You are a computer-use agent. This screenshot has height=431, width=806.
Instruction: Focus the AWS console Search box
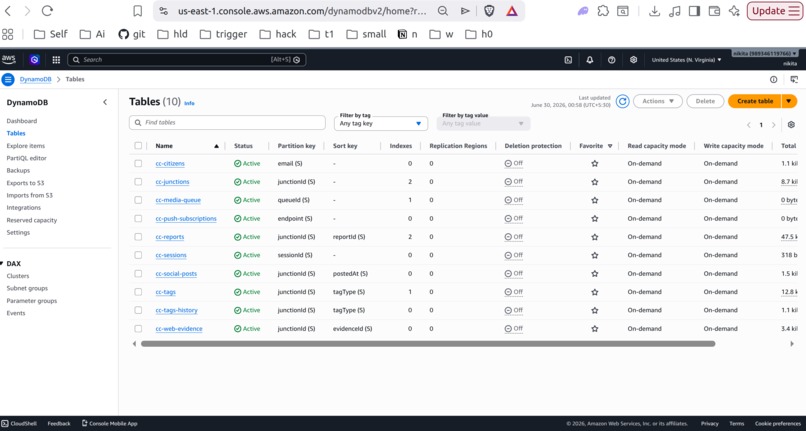pyautogui.click(x=187, y=60)
